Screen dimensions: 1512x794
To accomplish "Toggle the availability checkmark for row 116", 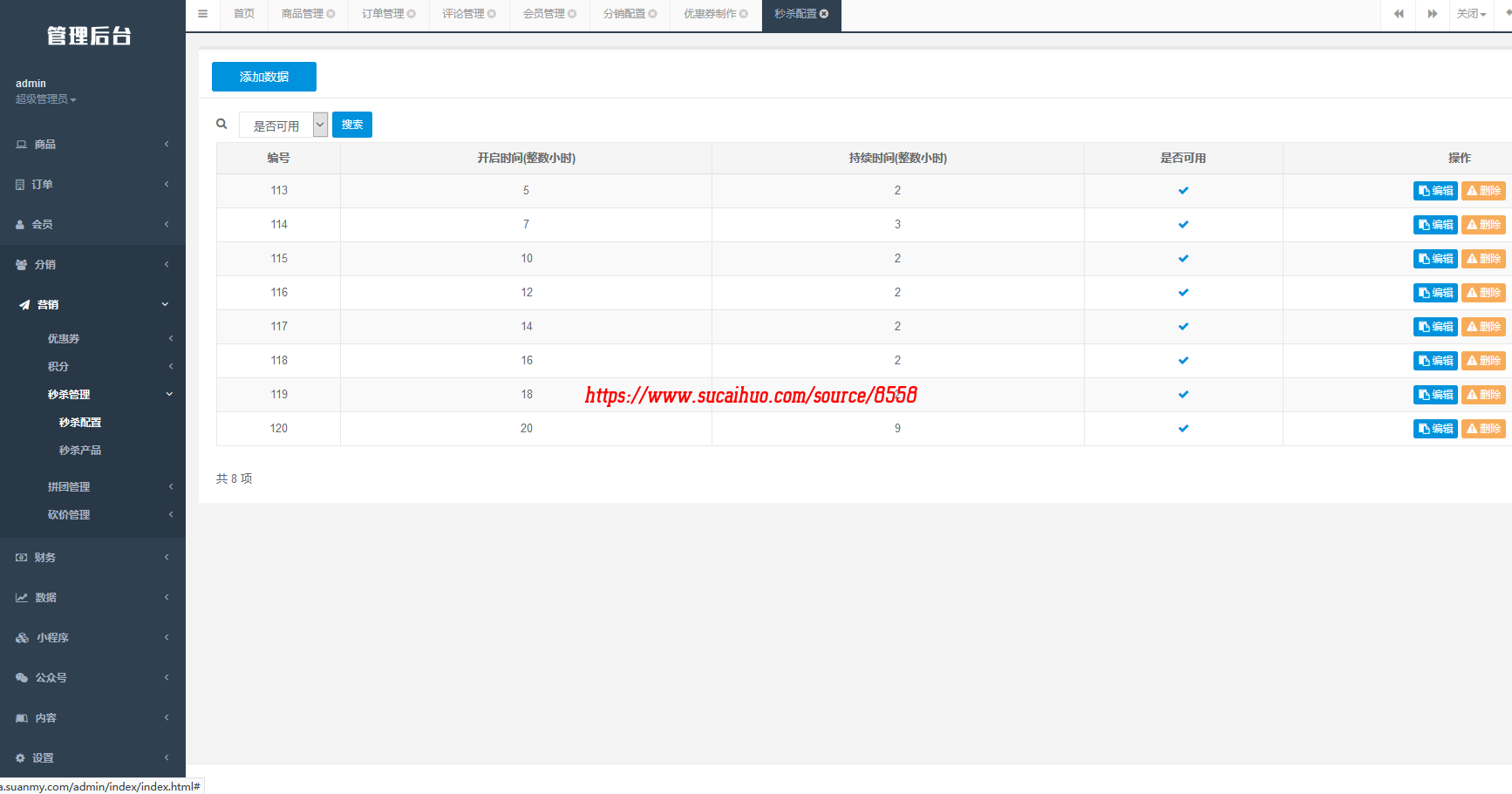I will click(x=1183, y=293).
